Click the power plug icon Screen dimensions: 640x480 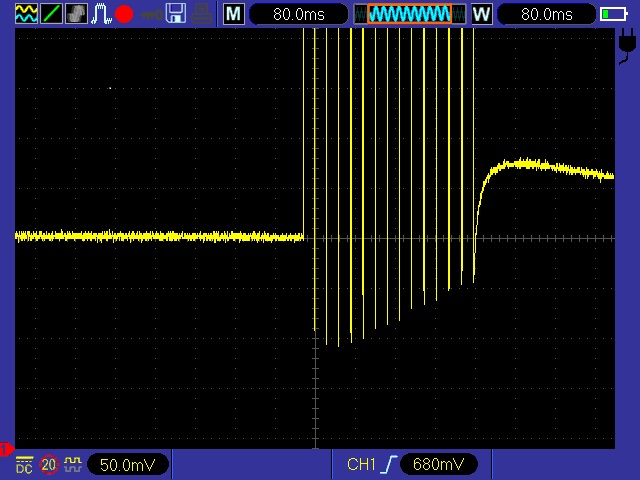[627, 46]
